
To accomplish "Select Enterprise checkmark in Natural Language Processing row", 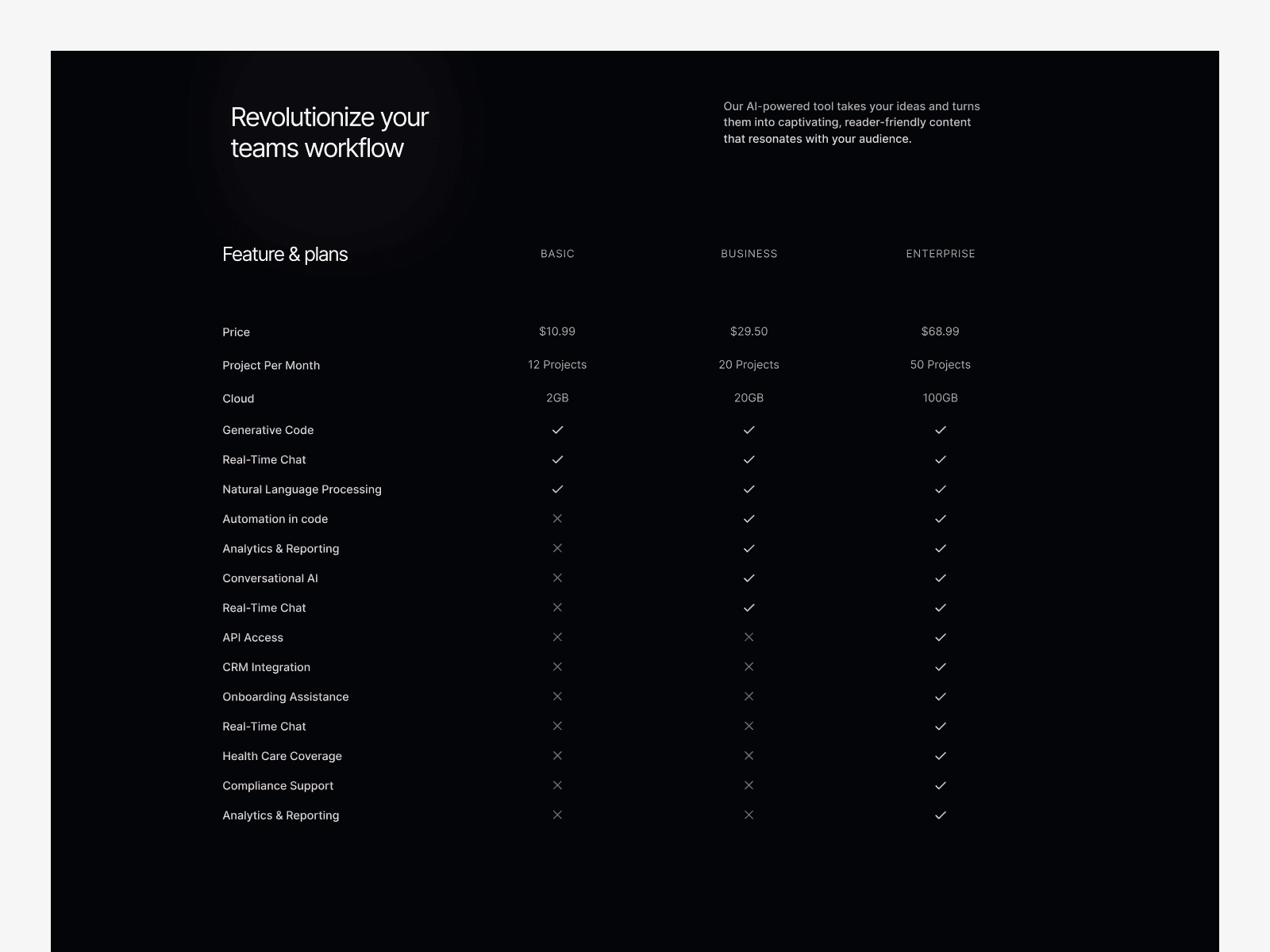I will [941, 489].
